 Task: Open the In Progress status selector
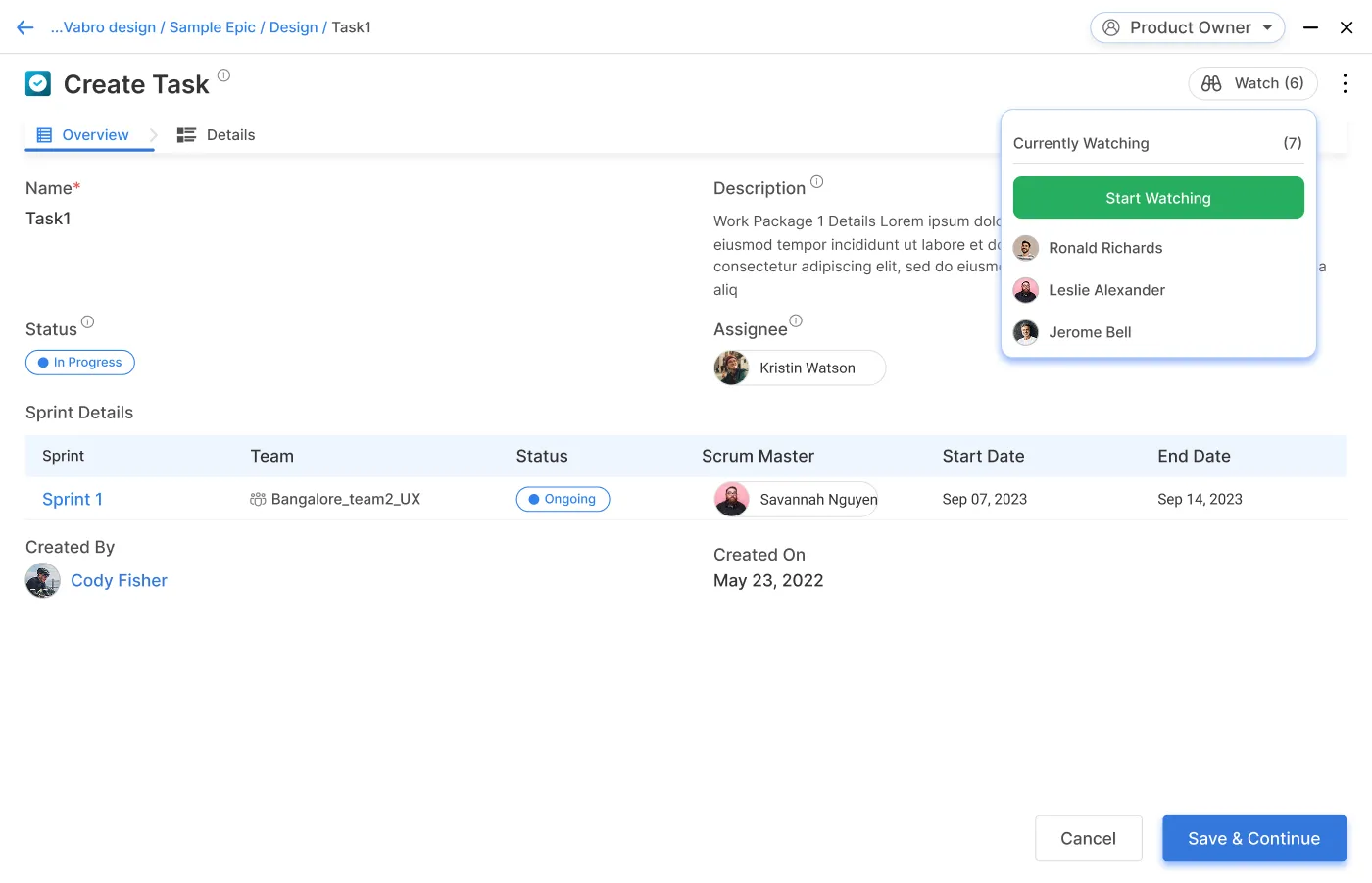(80, 363)
